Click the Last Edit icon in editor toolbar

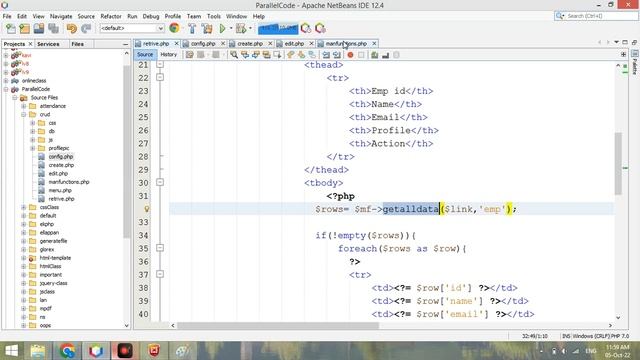tap(189, 55)
